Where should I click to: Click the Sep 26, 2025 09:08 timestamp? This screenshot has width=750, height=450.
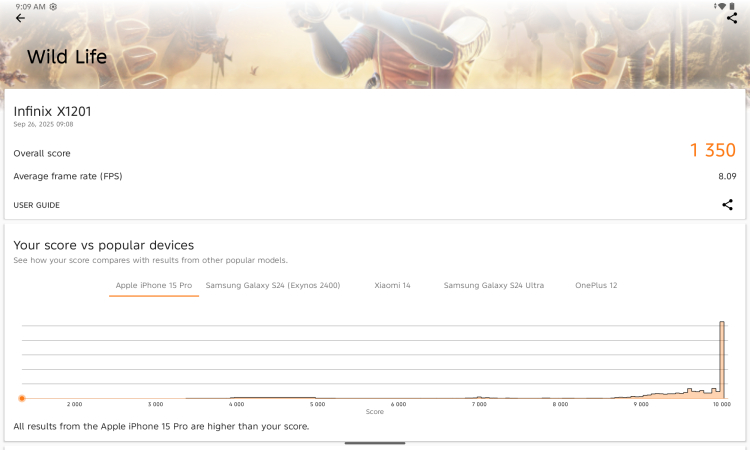coord(43,124)
